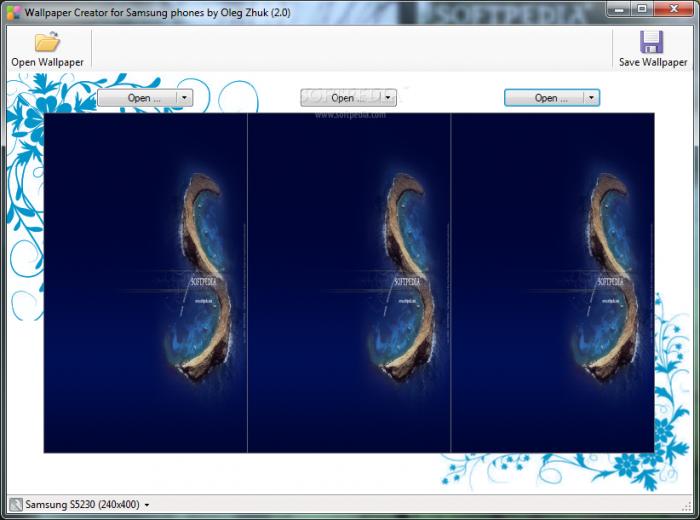This screenshot has width=700, height=520.
Task: Click the Save Wallpaper floppy disk icon
Action: (x=651, y=42)
